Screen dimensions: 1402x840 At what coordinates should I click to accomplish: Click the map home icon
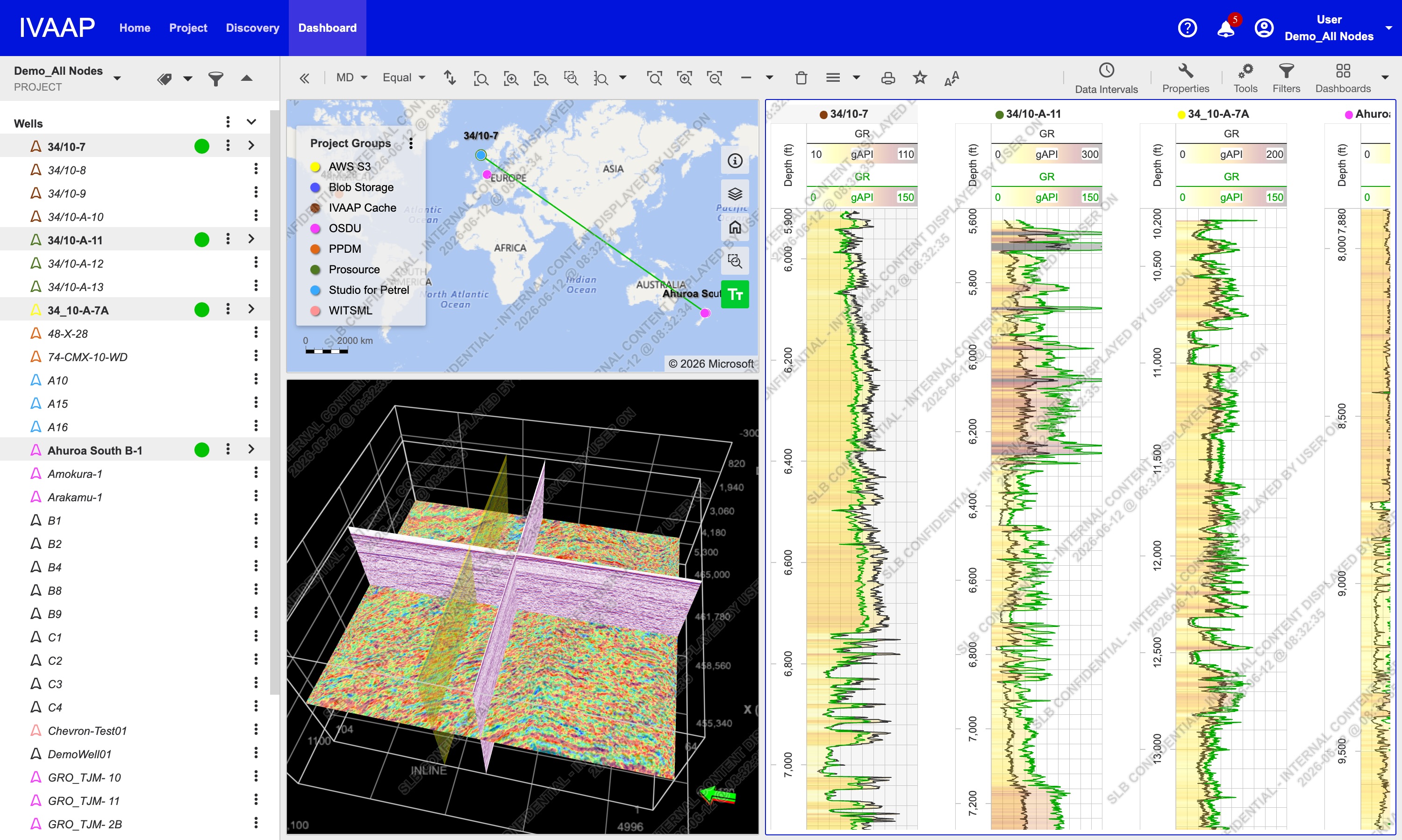pyautogui.click(x=735, y=228)
